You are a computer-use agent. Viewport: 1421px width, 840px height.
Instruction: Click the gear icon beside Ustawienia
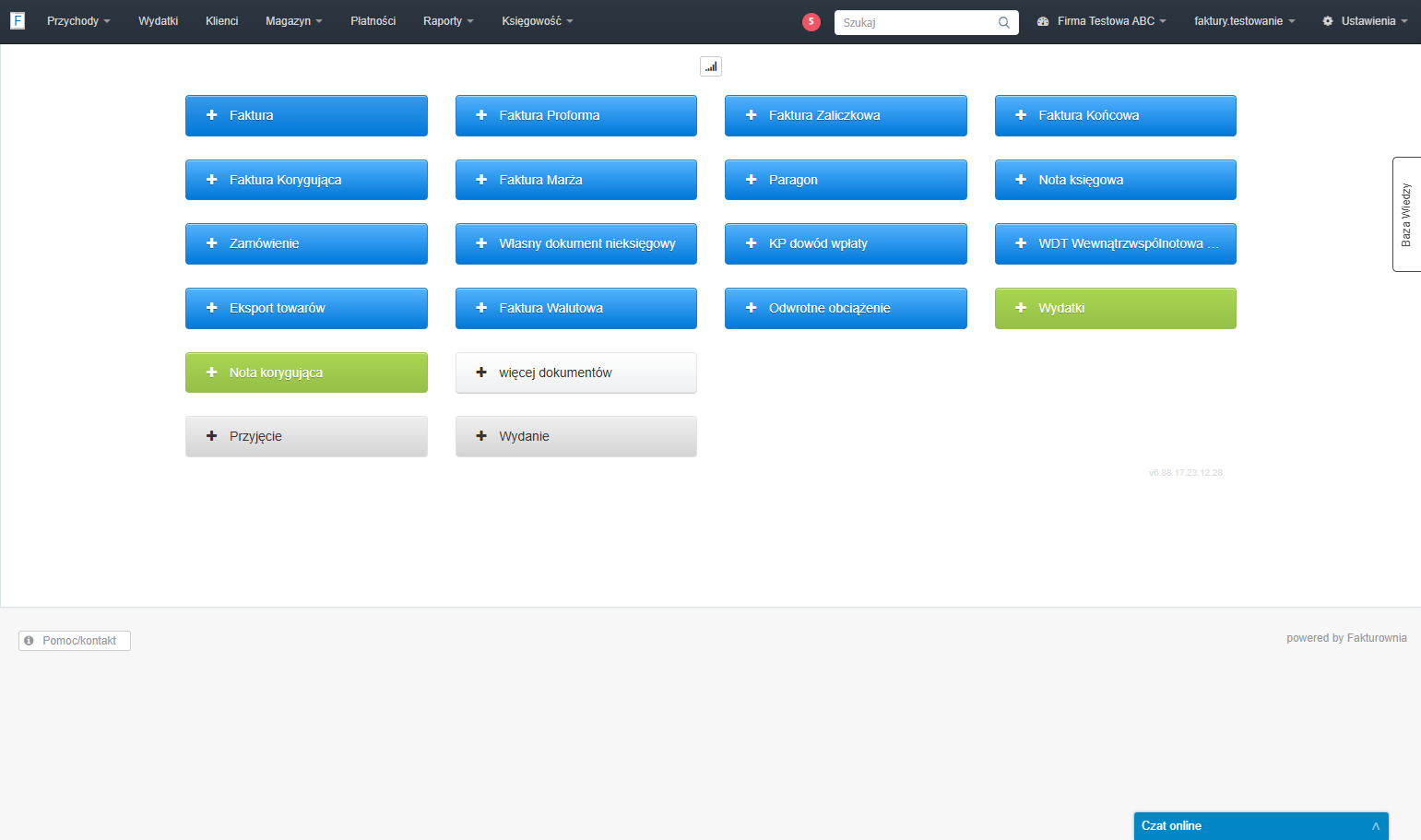1328,21
